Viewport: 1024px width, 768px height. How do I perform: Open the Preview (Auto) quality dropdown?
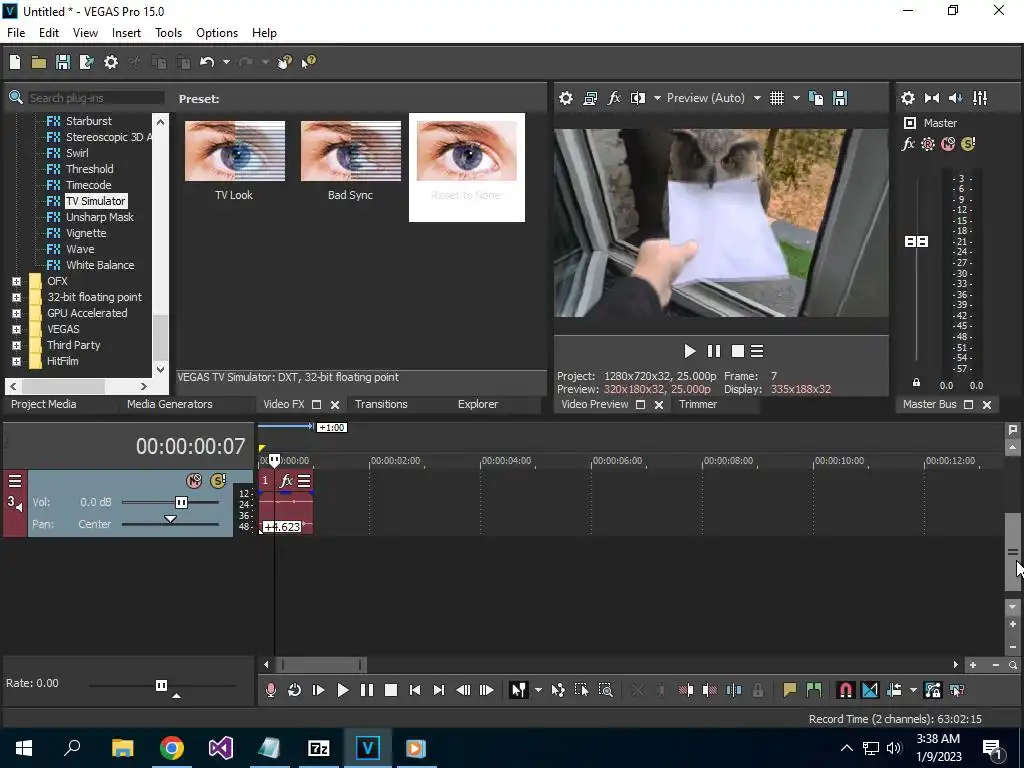(757, 98)
